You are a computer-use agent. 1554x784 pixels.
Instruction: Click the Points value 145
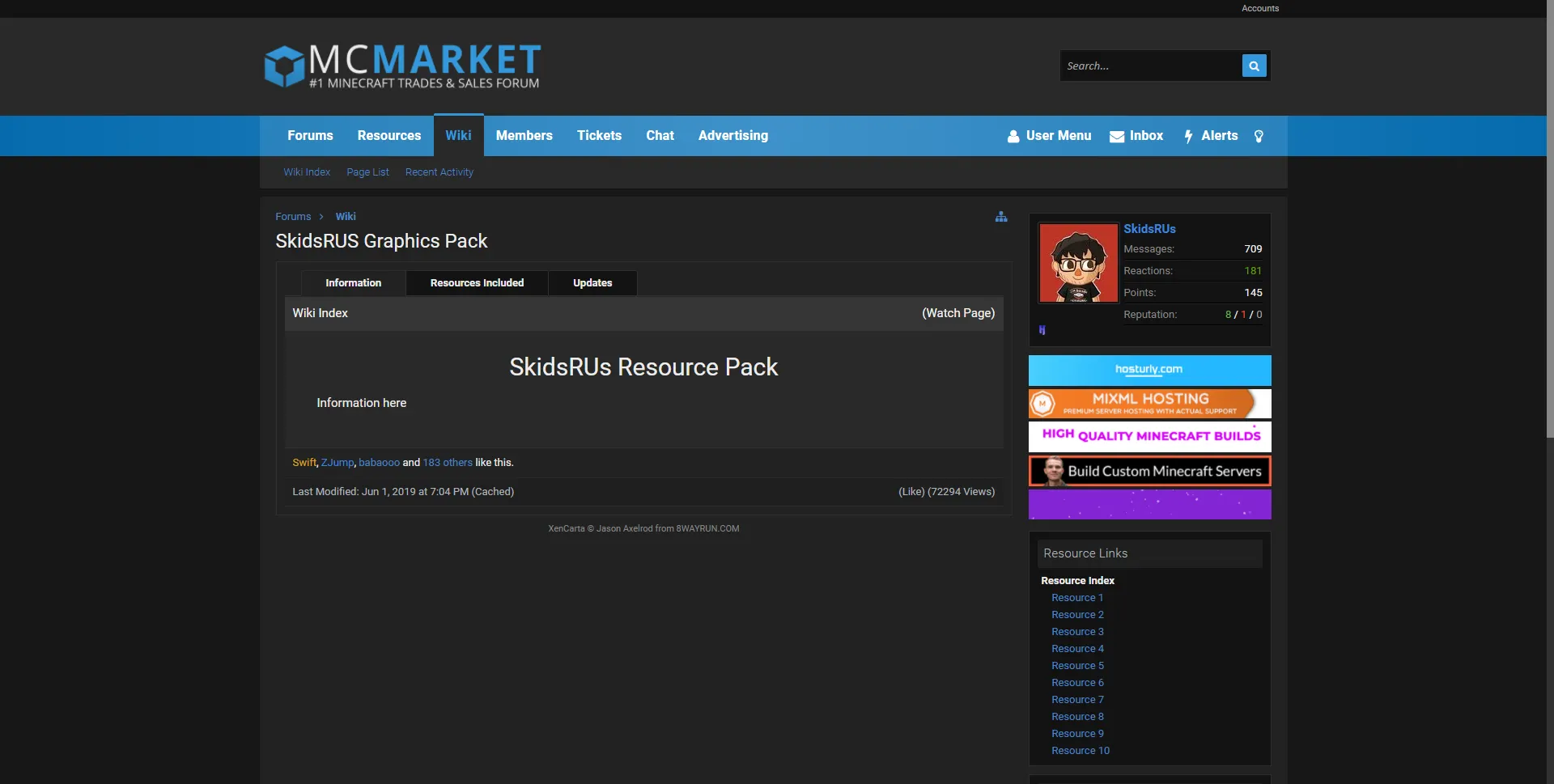[x=1253, y=293]
